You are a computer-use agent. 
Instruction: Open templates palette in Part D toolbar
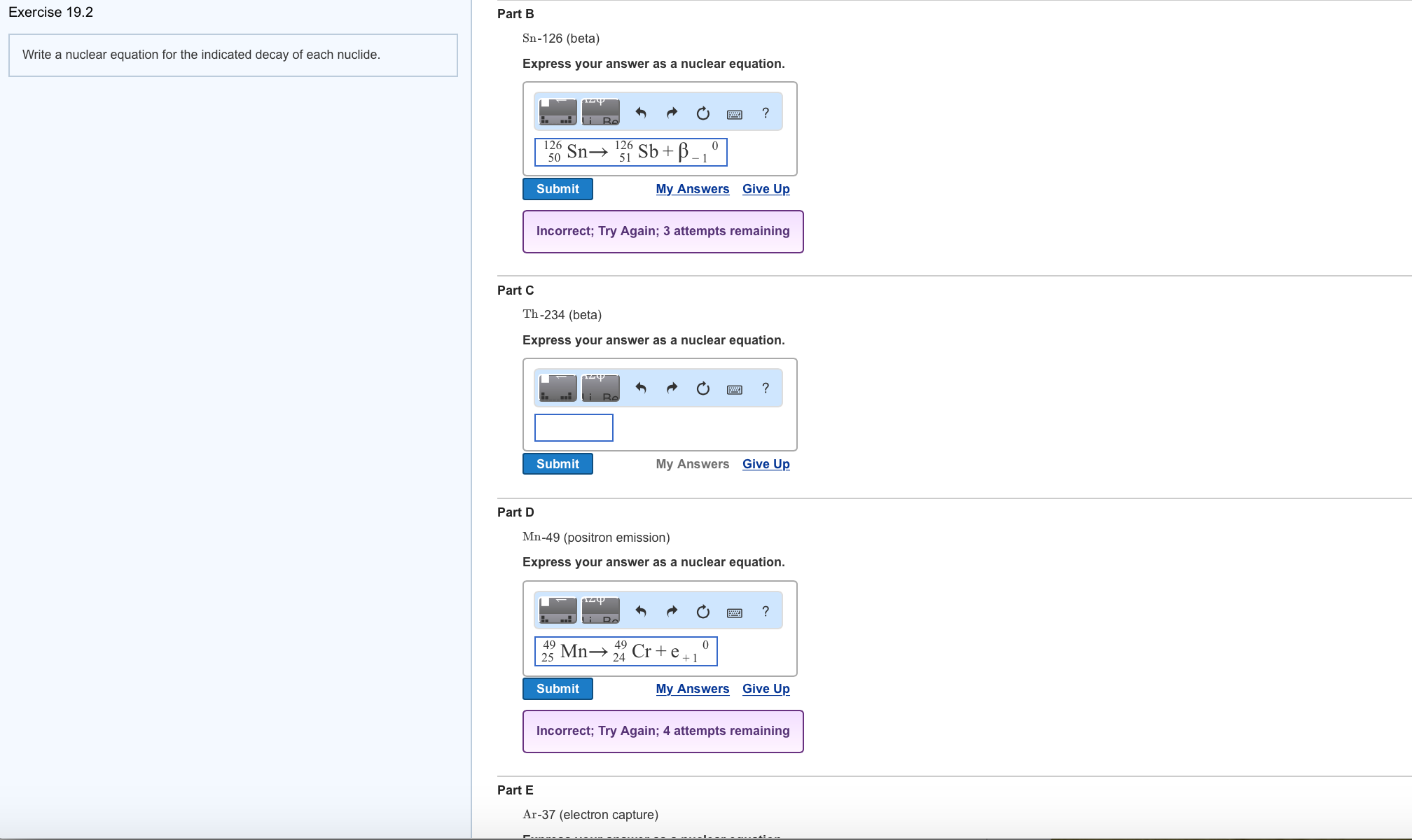point(558,610)
